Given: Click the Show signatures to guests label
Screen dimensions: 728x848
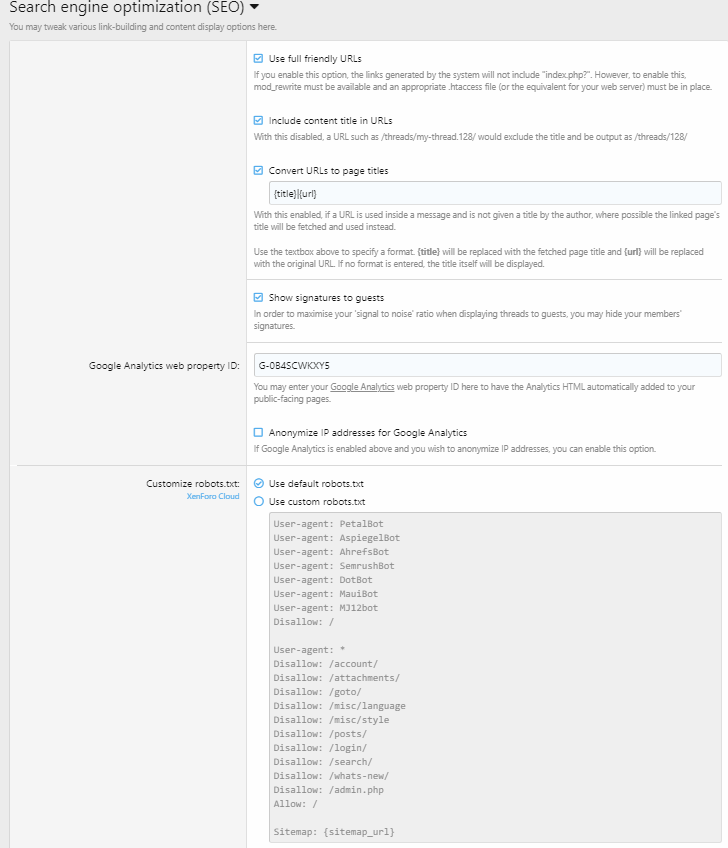Looking at the screenshot, I should click(326, 297).
